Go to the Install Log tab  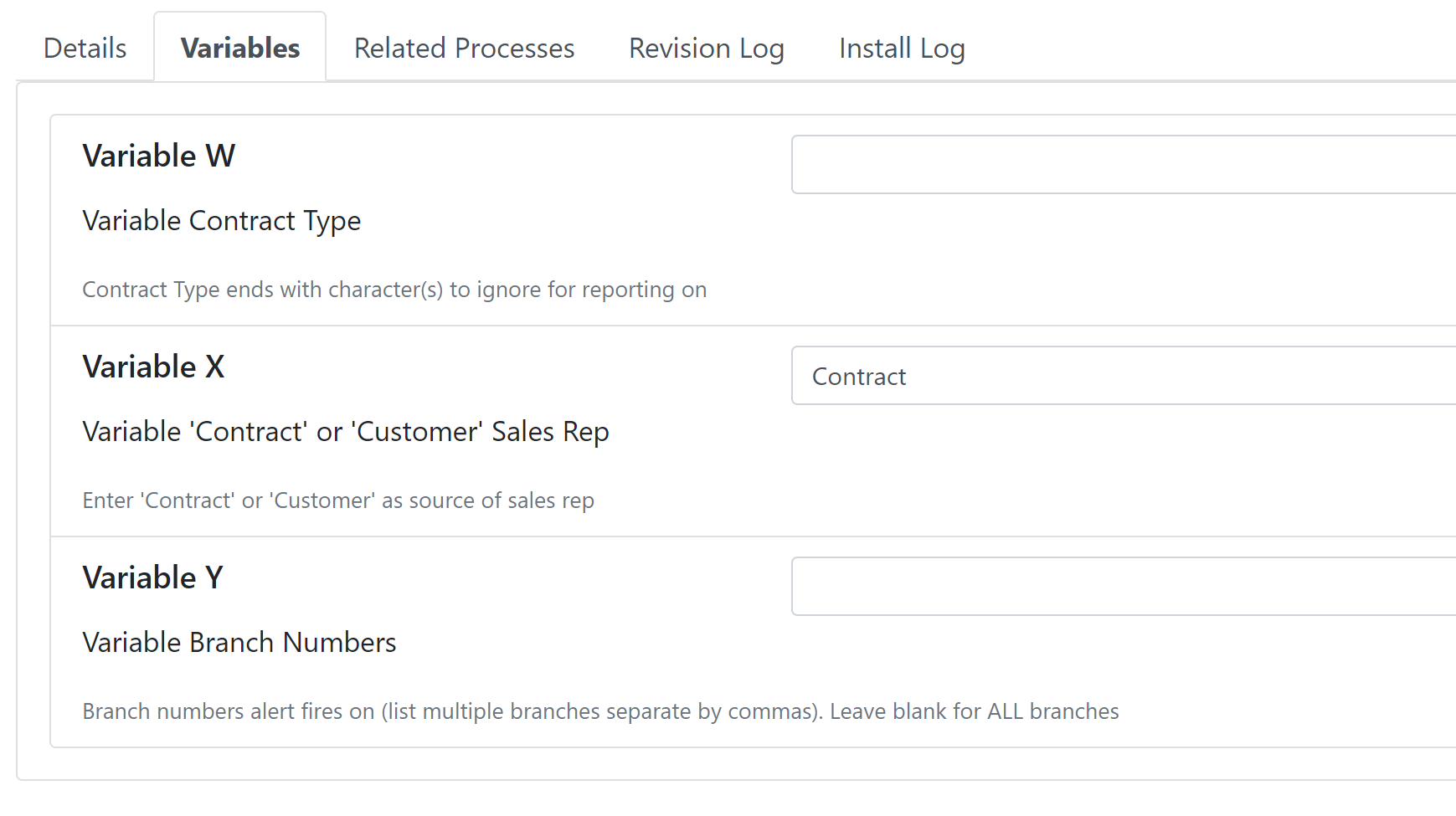(902, 48)
